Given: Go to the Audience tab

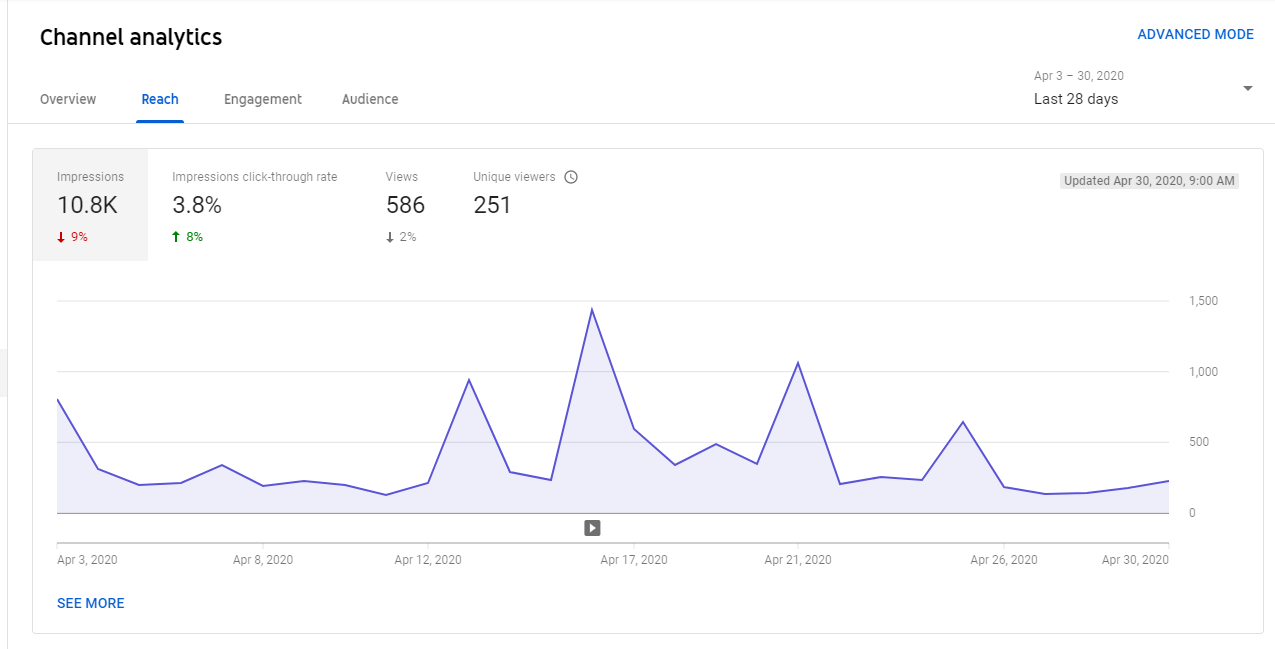Looking at the screenshot, I should pos(370,99).
